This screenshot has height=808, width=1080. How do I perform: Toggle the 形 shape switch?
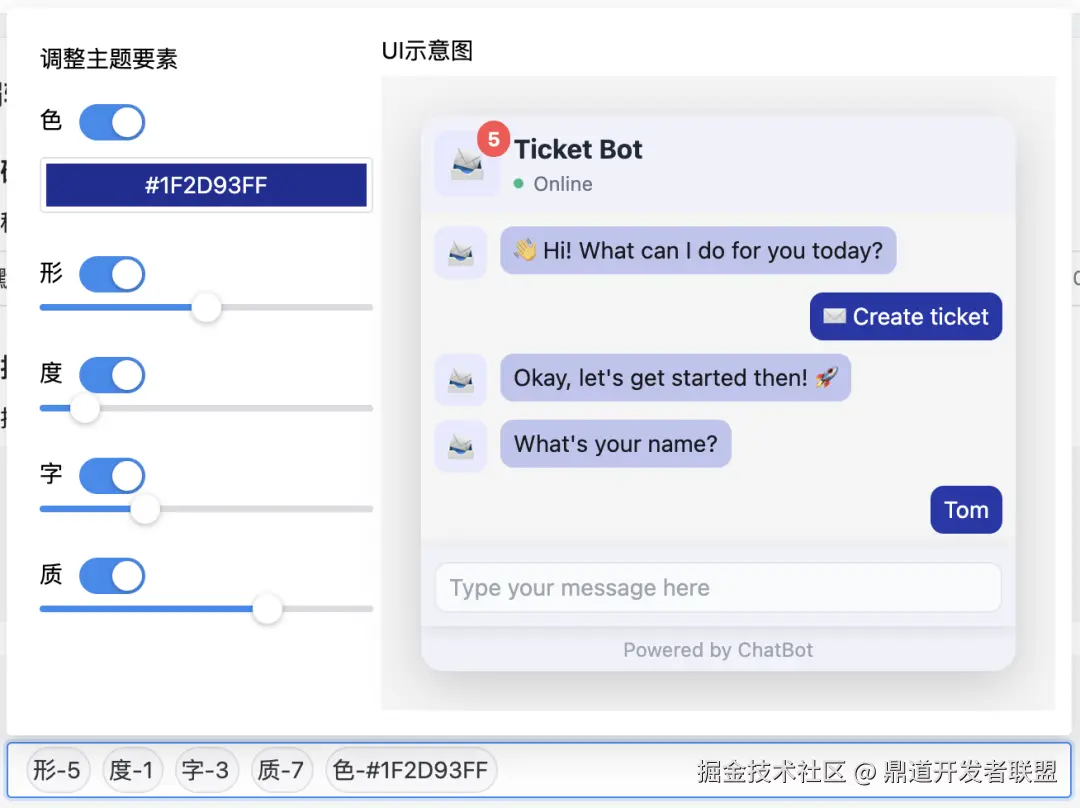pos(112,275)
